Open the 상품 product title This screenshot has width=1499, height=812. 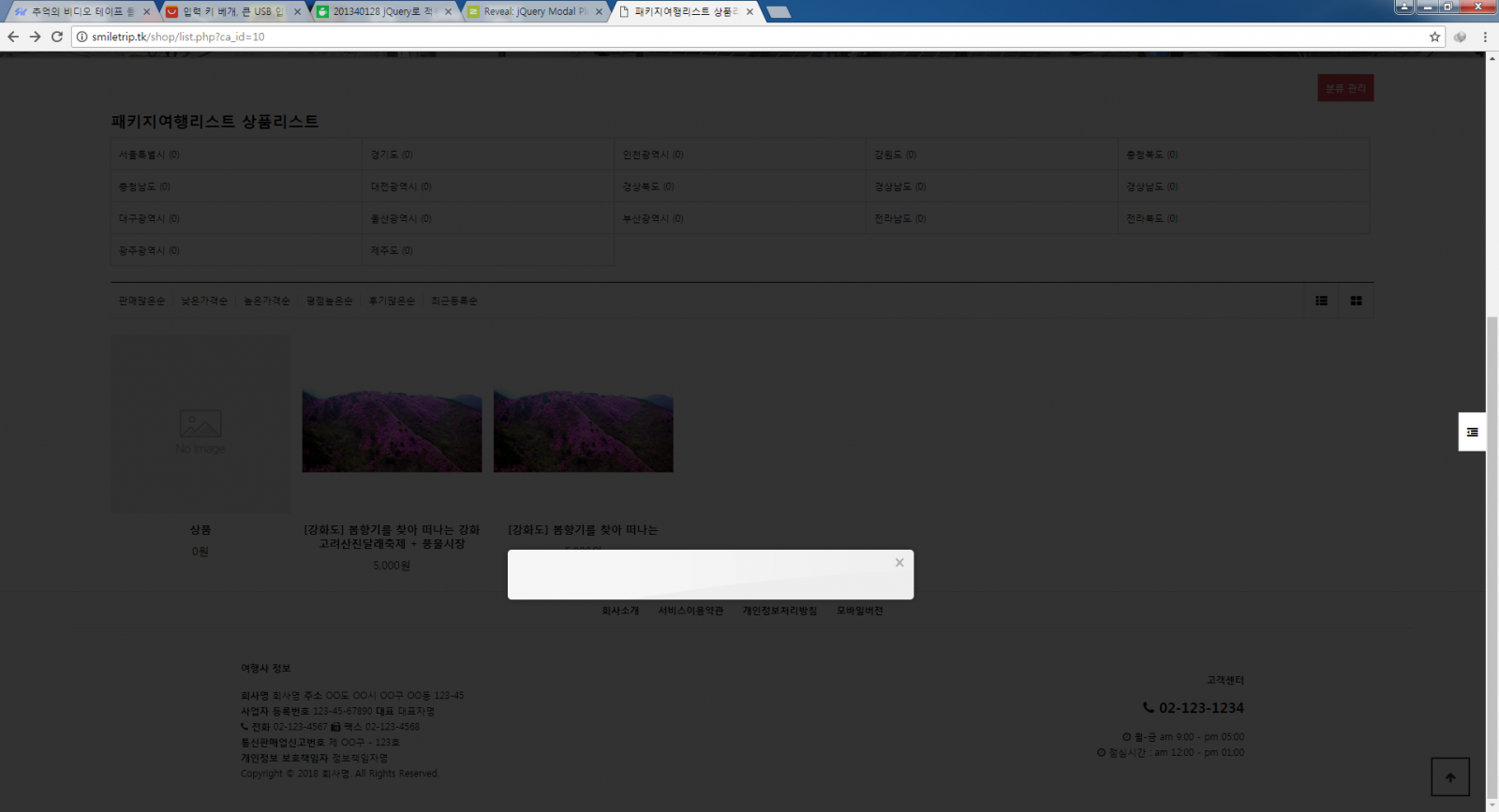coord(200,530)
